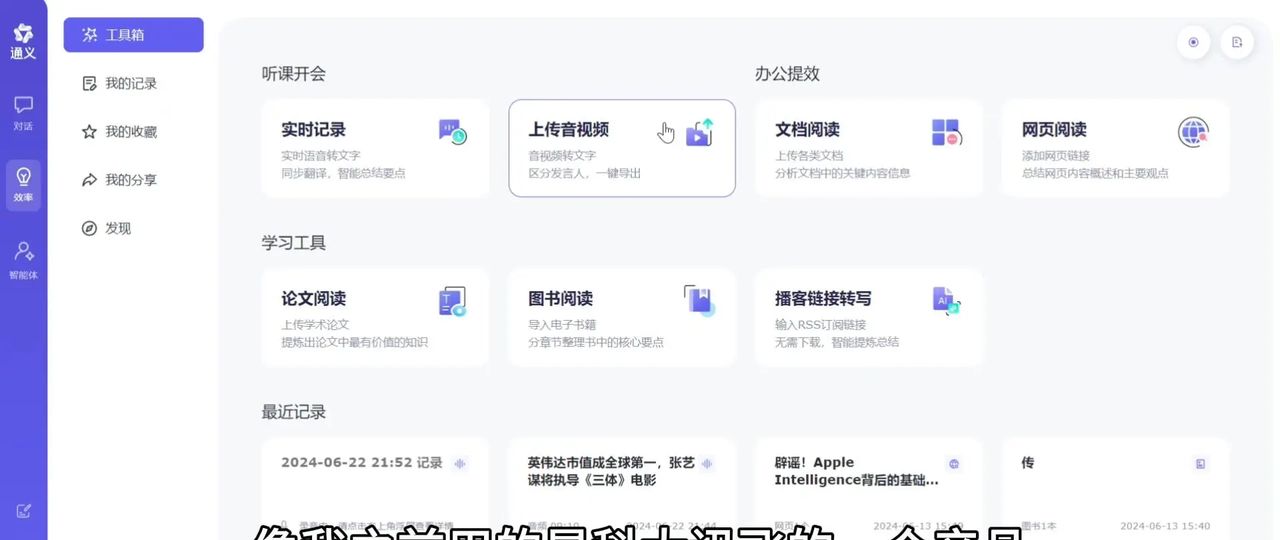Click the 上传音视频 upload video icon

coord(700,132)
